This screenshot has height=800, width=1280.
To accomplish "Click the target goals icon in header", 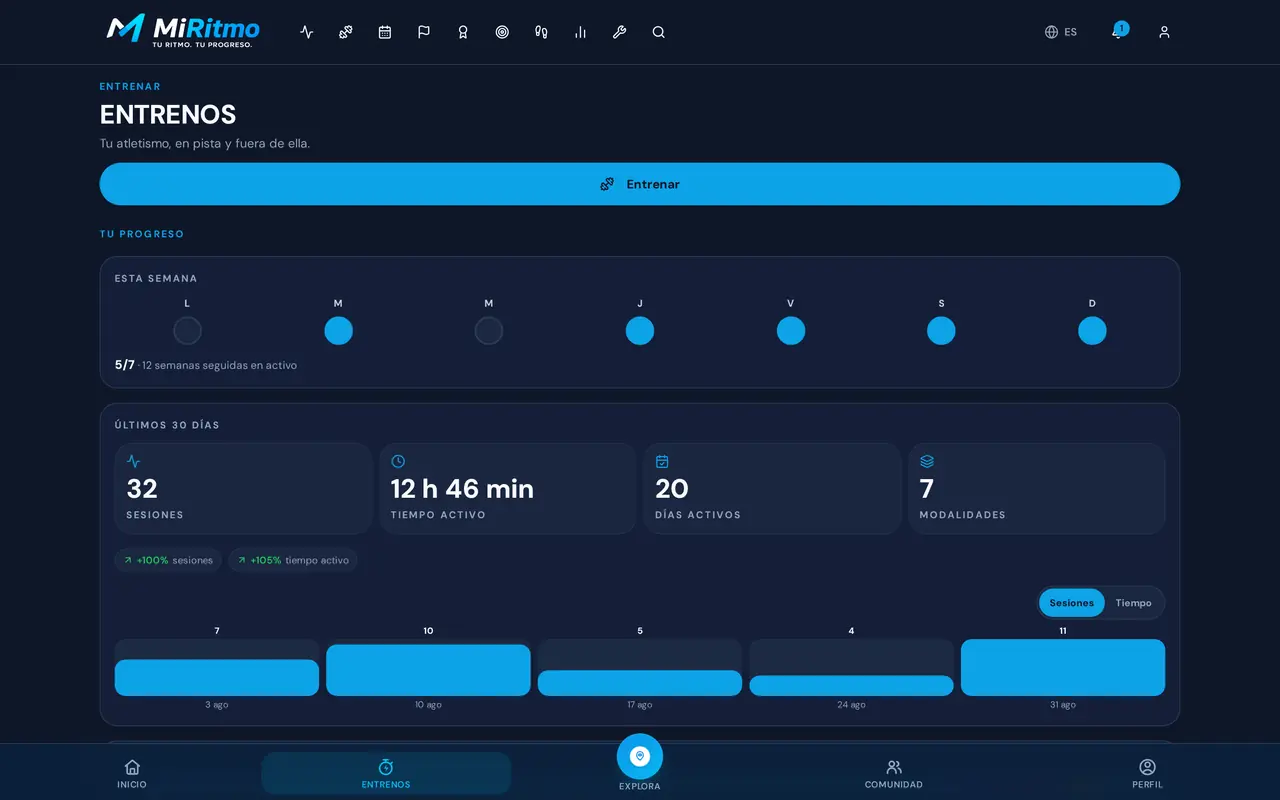I will (x=502, y=32).
